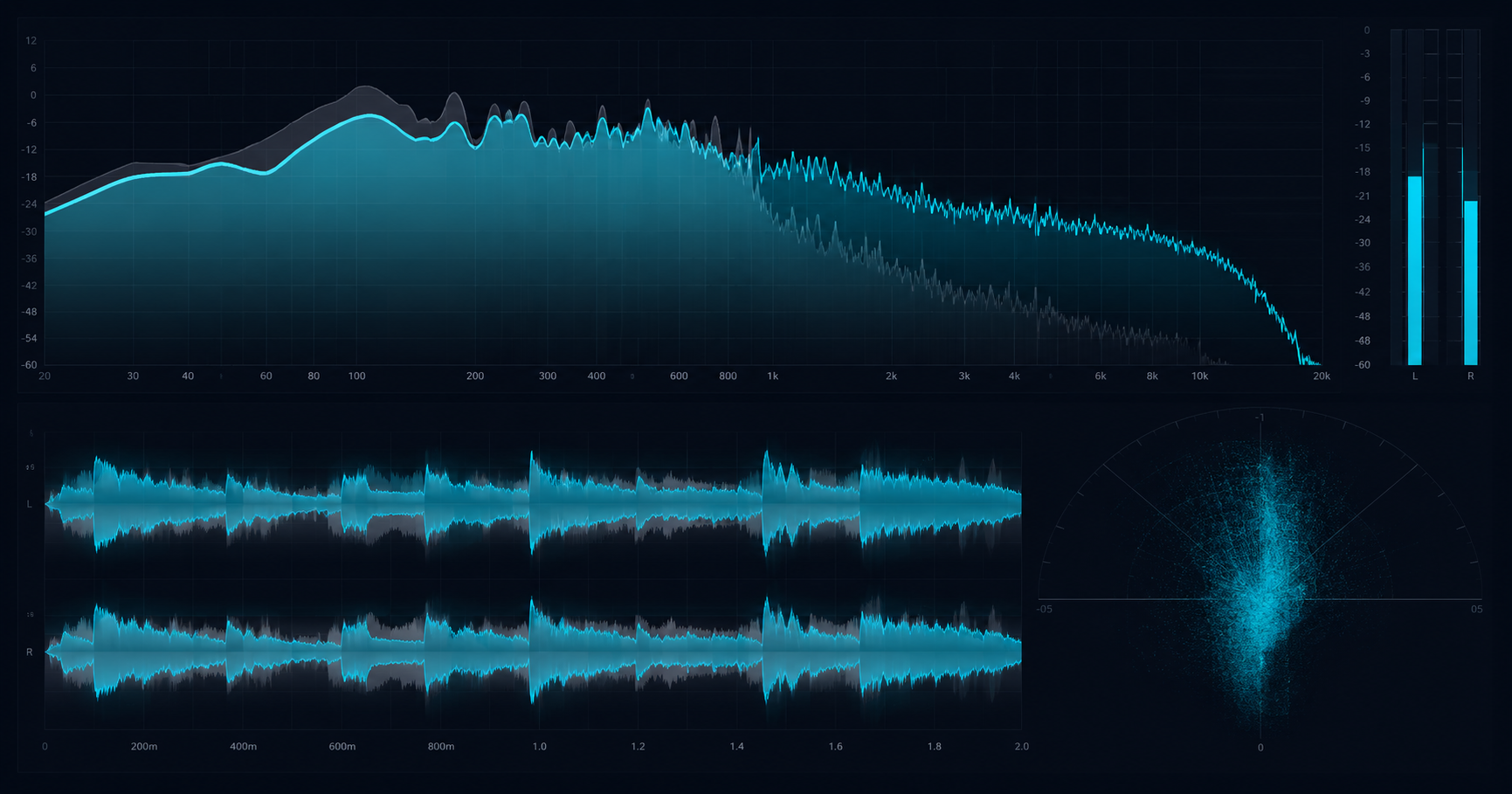Click the -9 label on the level meter scale
Image resolution: width=1512 pixels, height=794 pixels.
coord(1365,101)
